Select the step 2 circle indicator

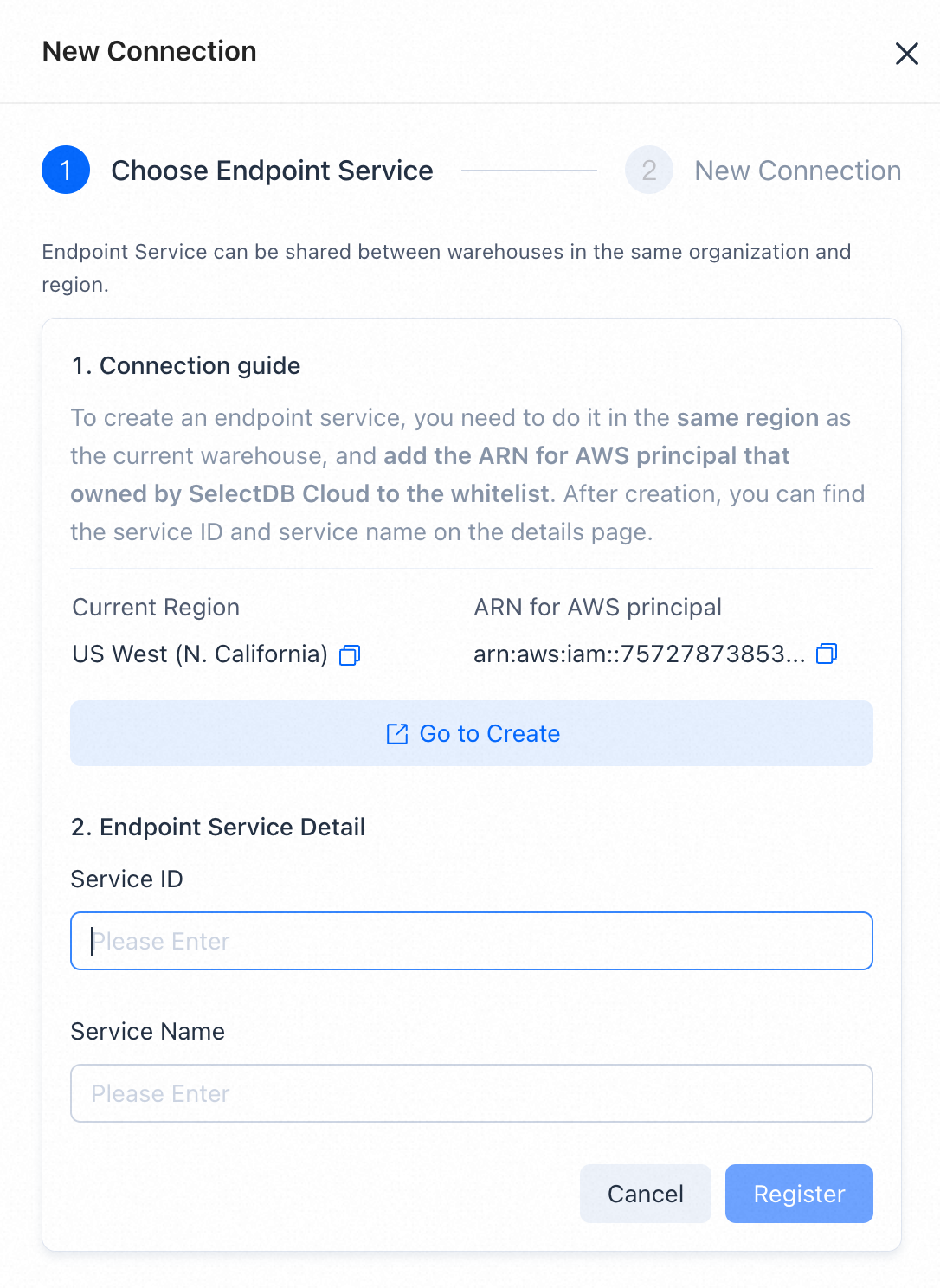pos(649,170)
